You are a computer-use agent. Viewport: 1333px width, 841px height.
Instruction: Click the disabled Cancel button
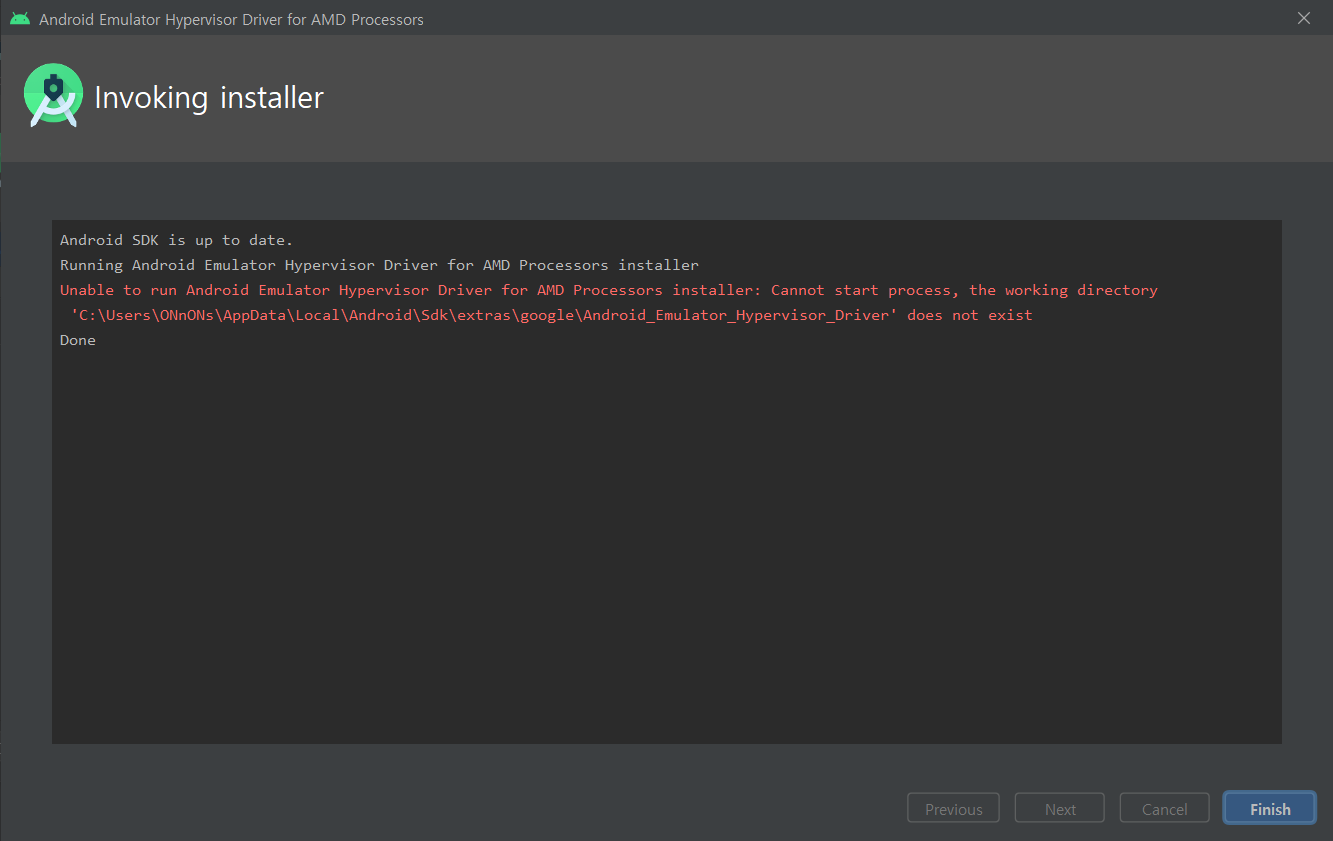(1165, 809)
